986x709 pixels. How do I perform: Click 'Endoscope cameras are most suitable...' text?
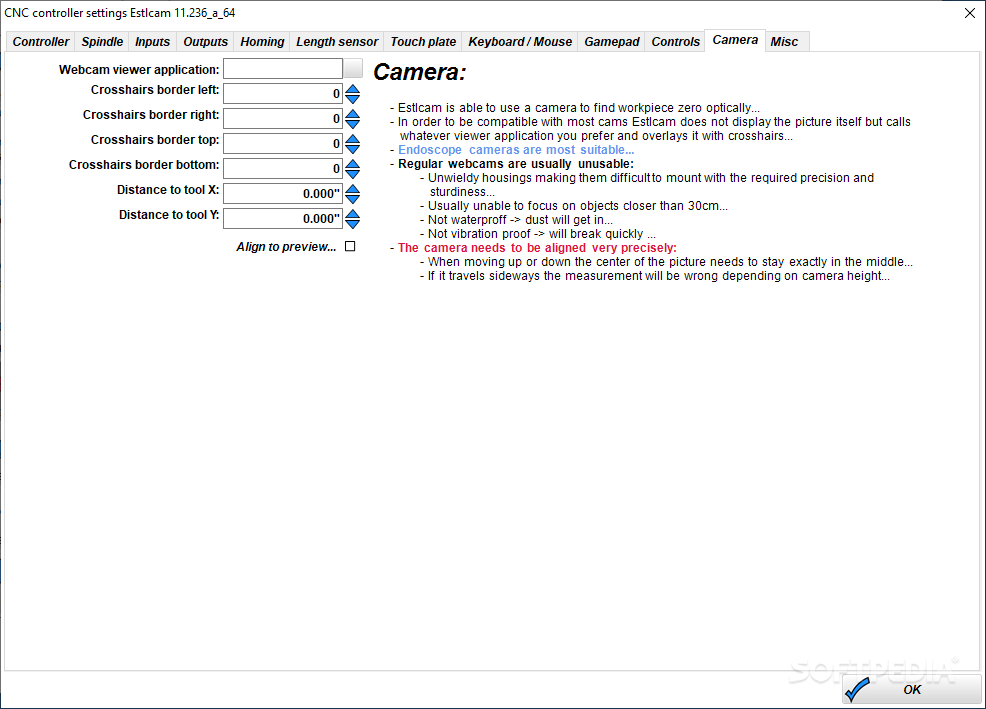point(516,150)
